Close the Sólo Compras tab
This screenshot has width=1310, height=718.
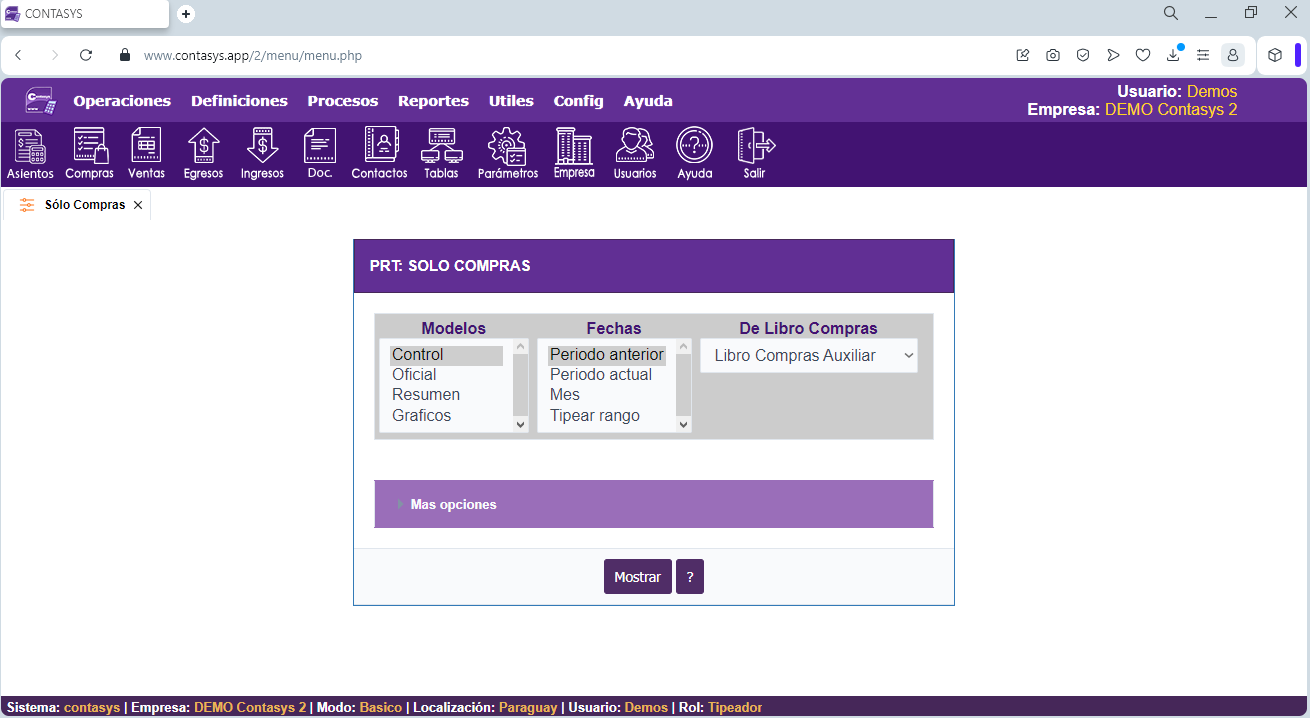[x=138, y=205]
